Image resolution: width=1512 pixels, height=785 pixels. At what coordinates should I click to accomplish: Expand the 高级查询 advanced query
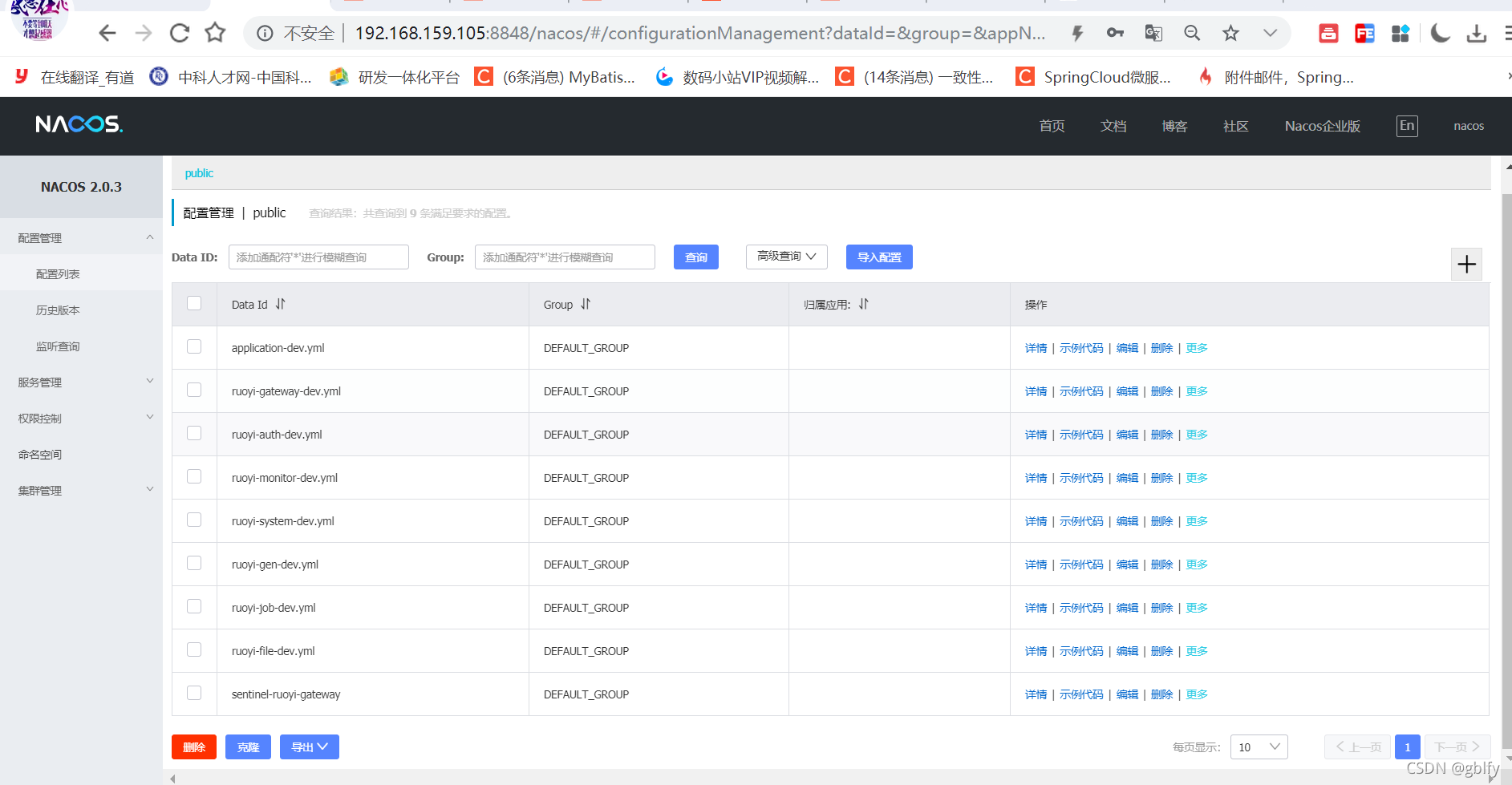coord(786,257)
